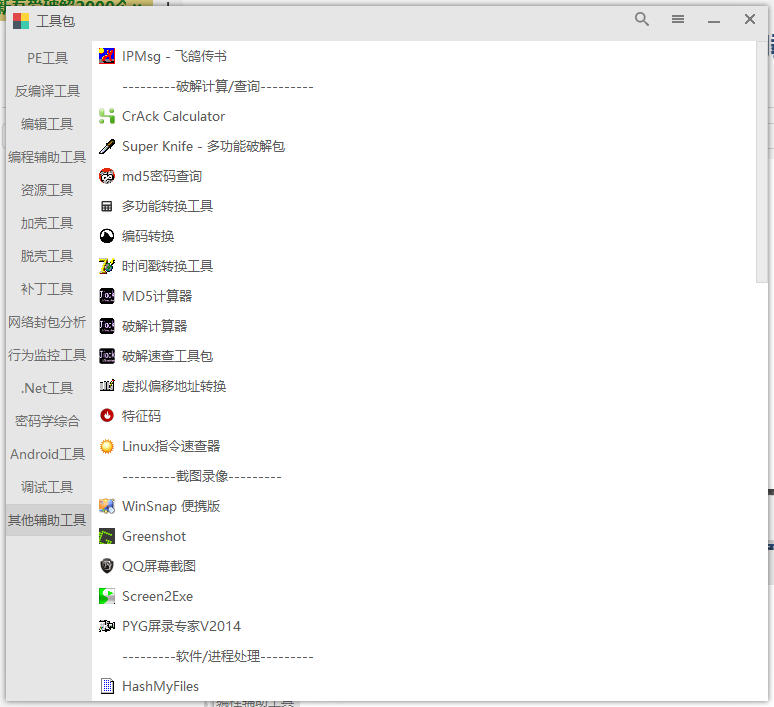Launch PYG屏录专家V2014
Image resolution: width=774 pixels, height=707 pixels.
181,626
